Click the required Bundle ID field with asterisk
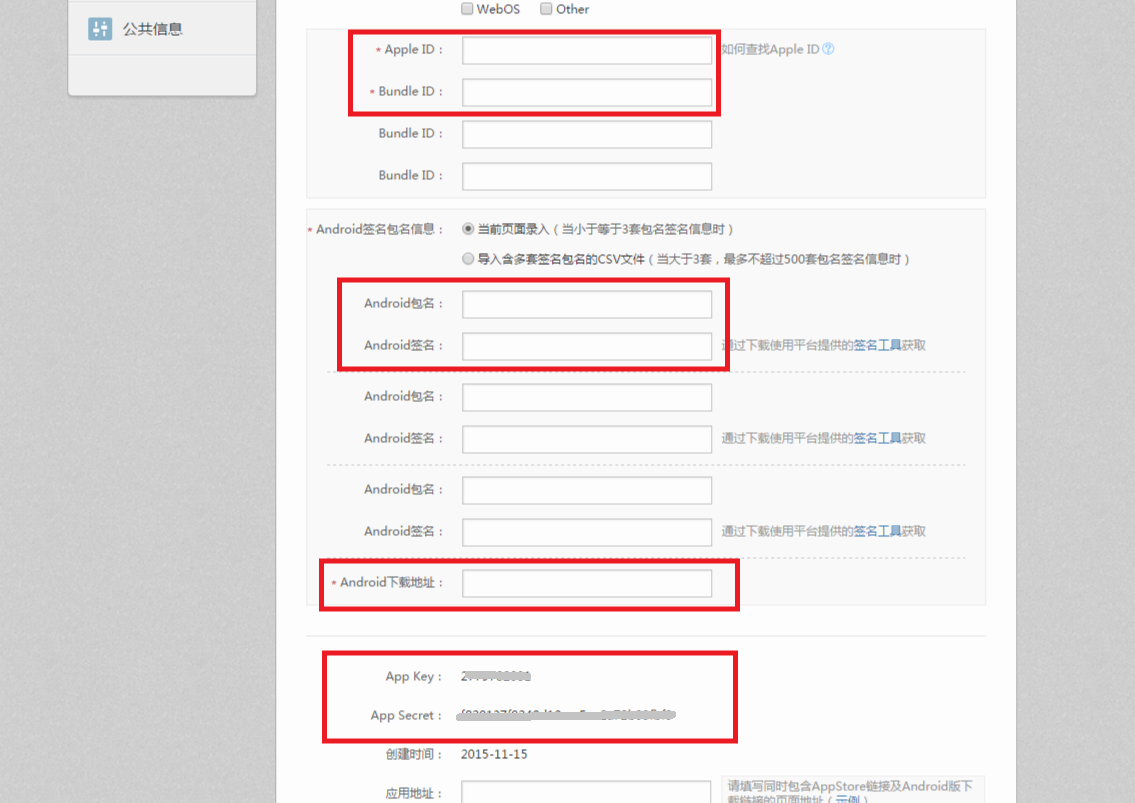 (x=587, y=92)
